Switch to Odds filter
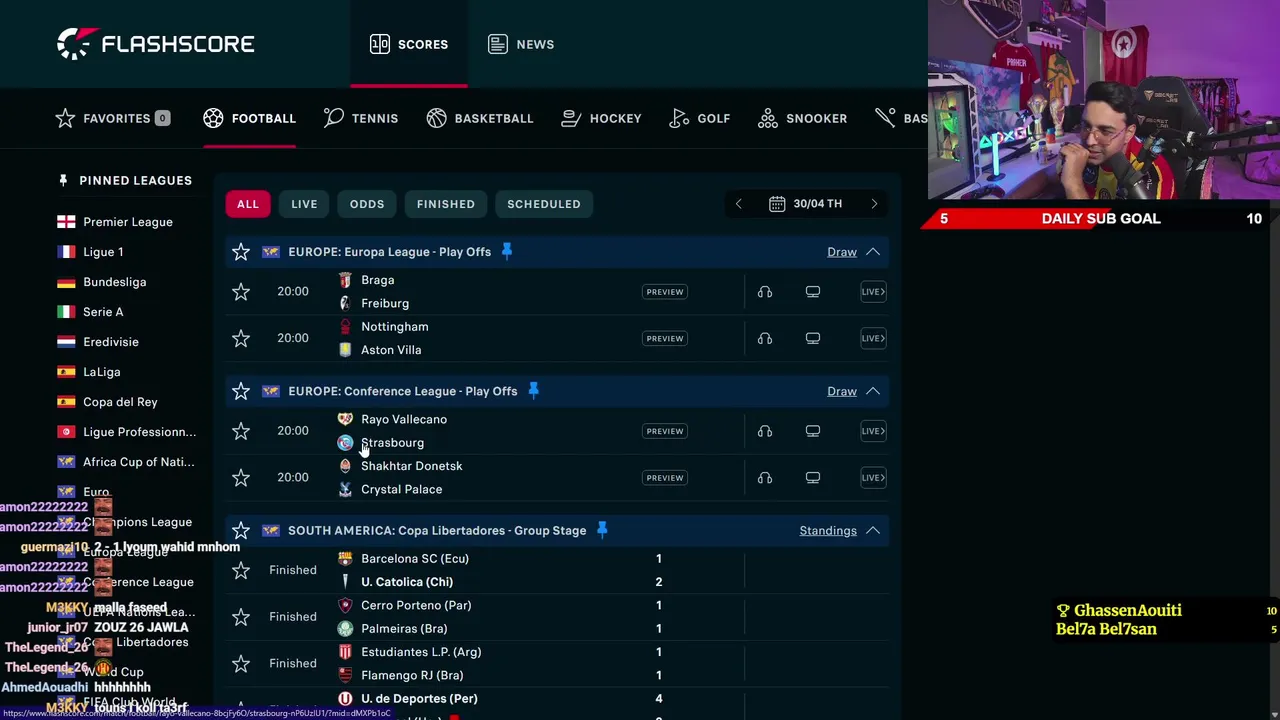The width and height of the screenshot is (1280, 720). point(367,204)
